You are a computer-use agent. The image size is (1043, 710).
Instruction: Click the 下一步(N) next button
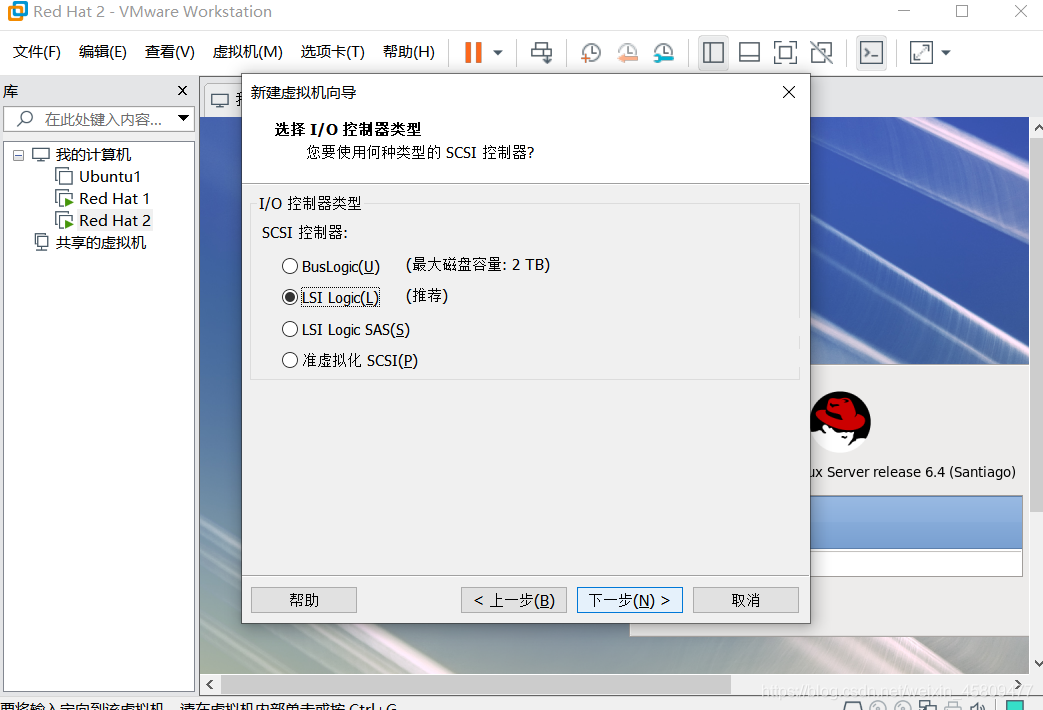point(629,600)
